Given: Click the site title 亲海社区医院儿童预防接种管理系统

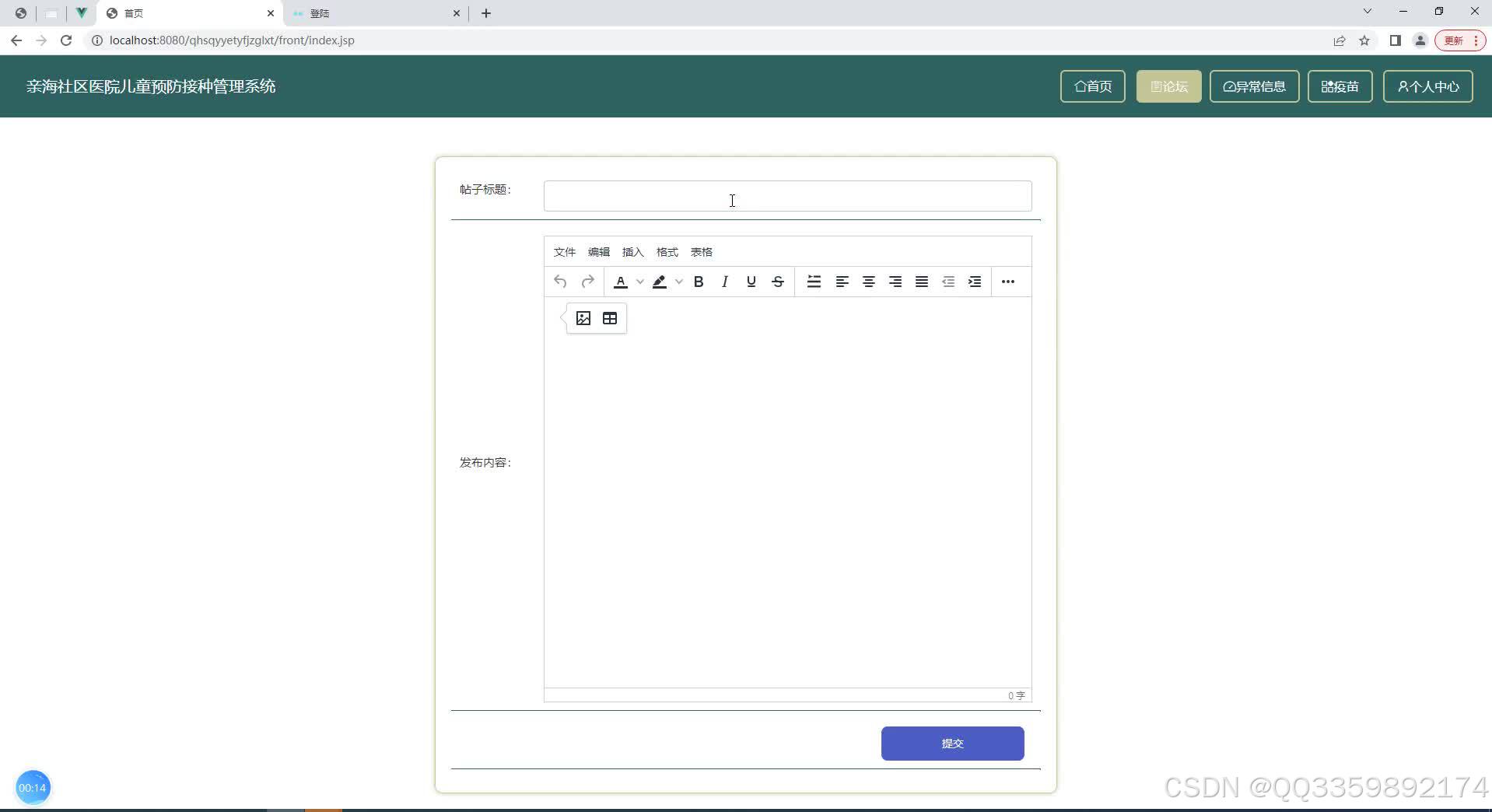Looking at the screenshot, I should coord(151,86).
